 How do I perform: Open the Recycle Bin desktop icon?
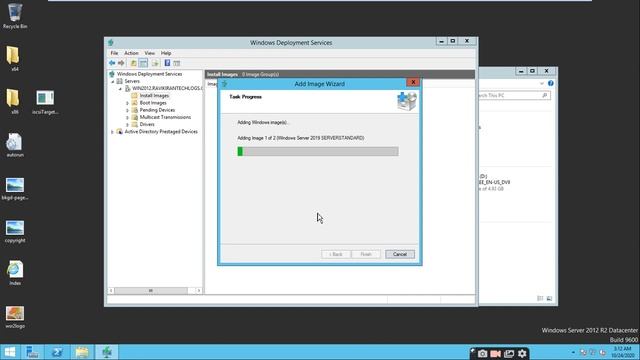[x=15, y=16]
